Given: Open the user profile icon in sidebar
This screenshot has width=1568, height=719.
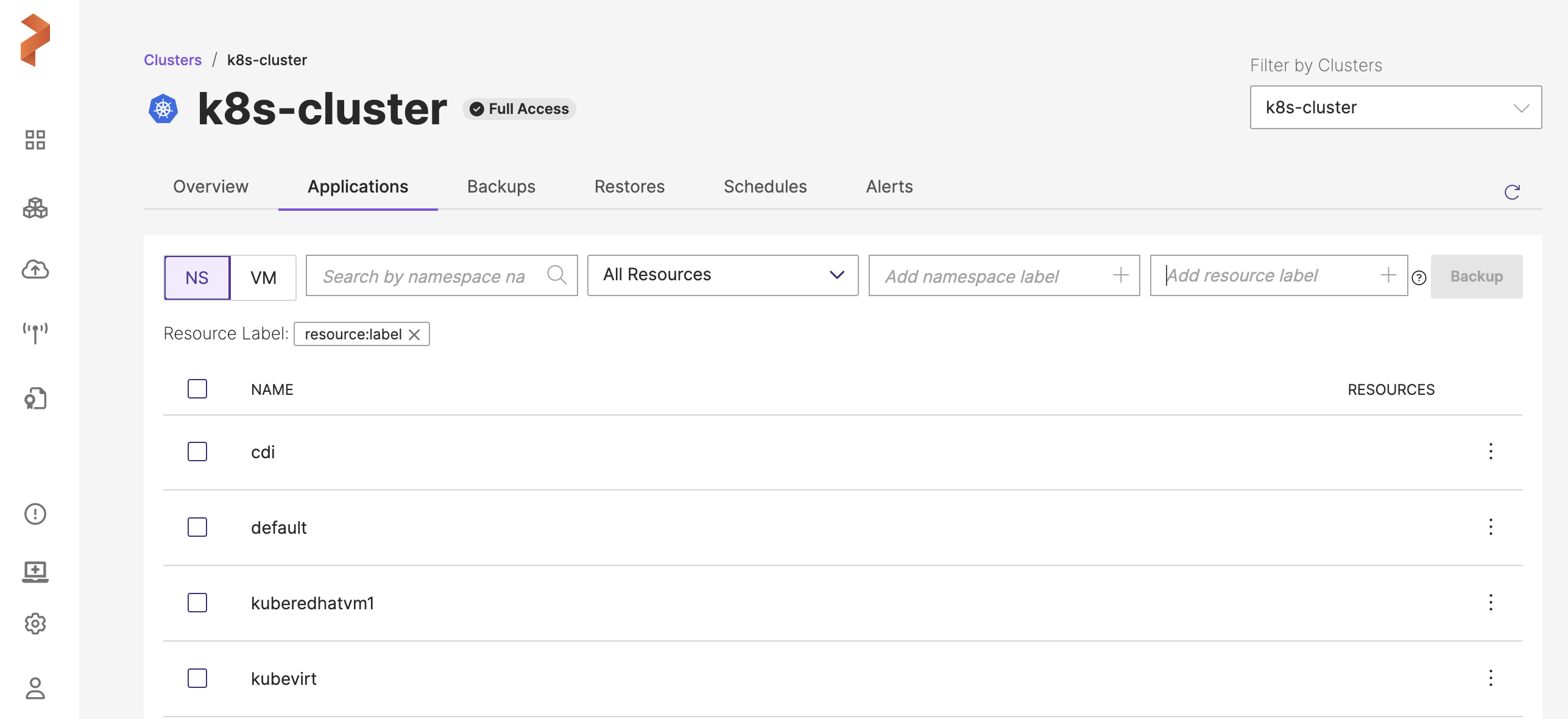Looking at the screenshot, I should [x=35, y=688].
